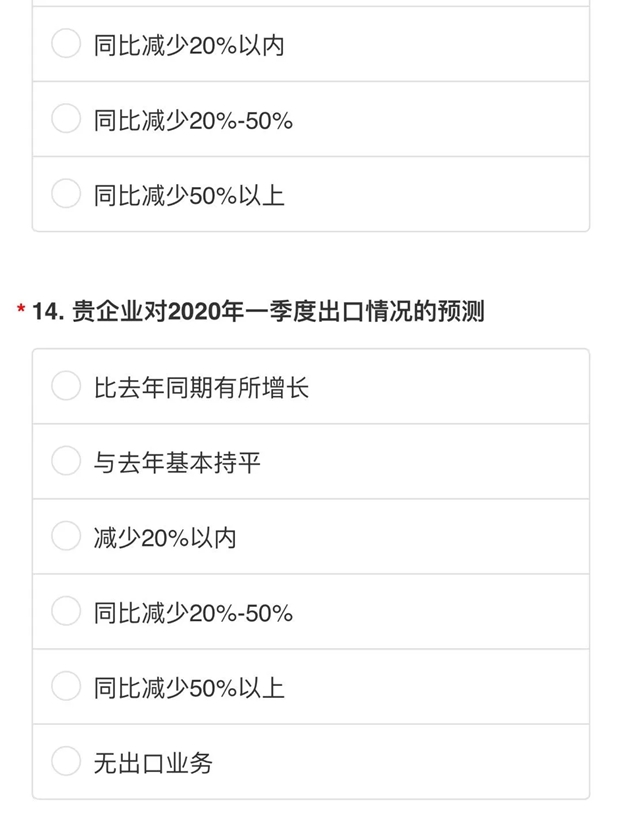The height and width of the screenshot is (821, 622).
Task: Choose the 同比减少50%以上 radio in question 14
Action: coord(66,686)
